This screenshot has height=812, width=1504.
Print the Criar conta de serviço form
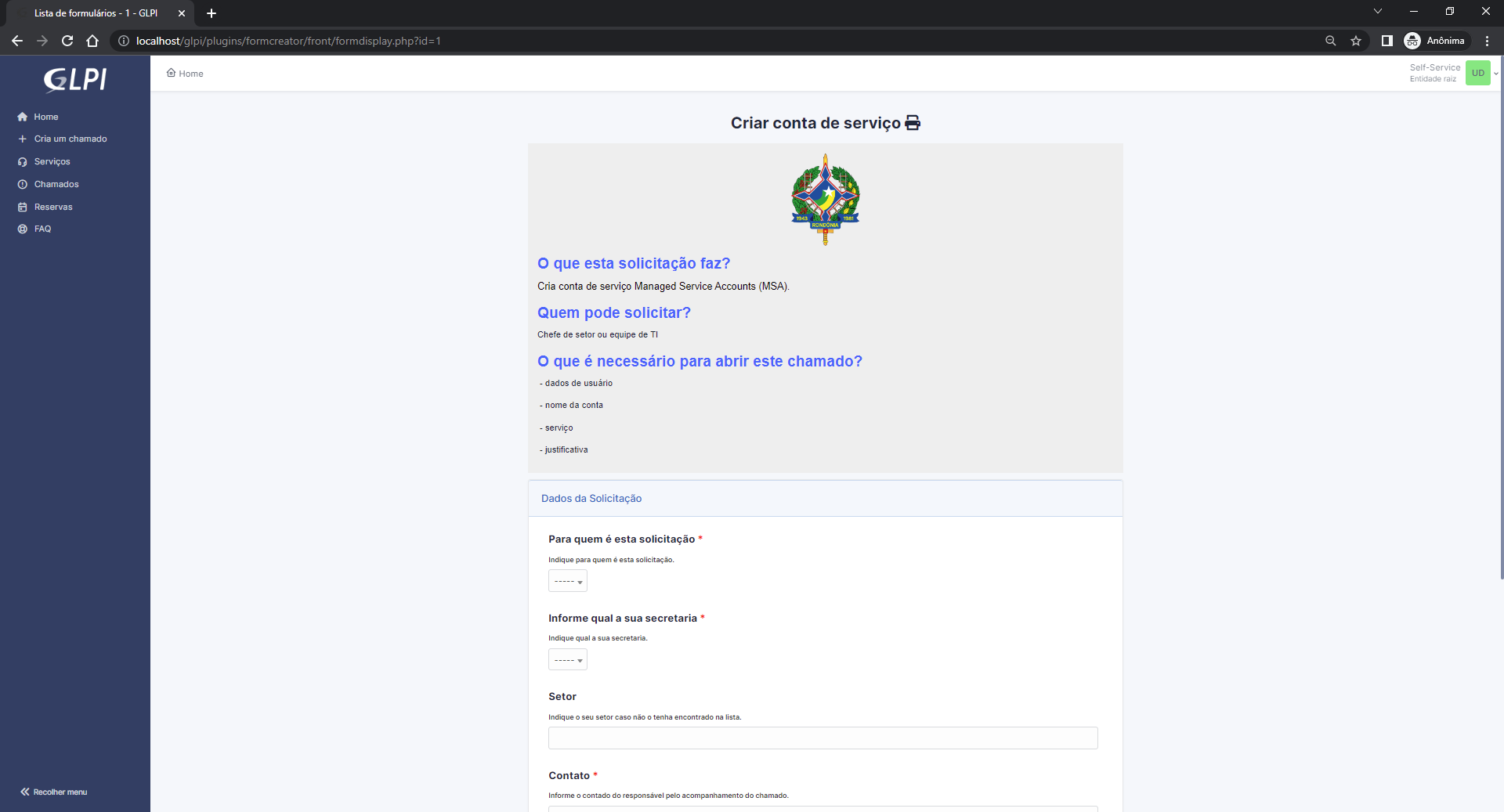pyautogui.click(x=912, y=122)
